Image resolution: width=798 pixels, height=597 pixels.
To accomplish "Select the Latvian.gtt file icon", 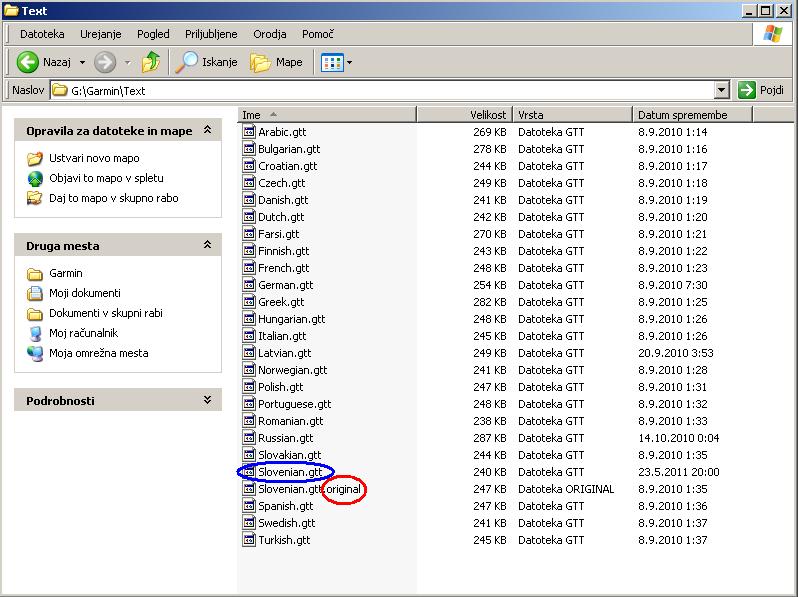I will [x=249, y=353].
